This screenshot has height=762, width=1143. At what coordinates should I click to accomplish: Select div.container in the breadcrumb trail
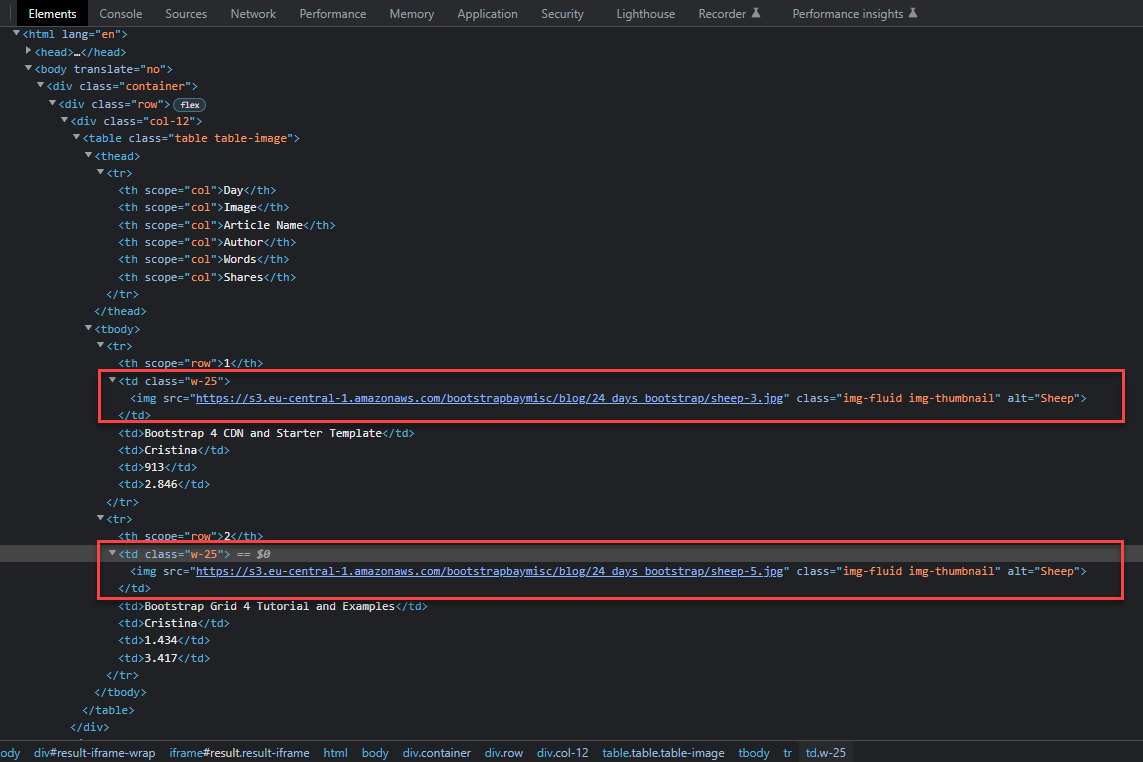tap(436, 753)
